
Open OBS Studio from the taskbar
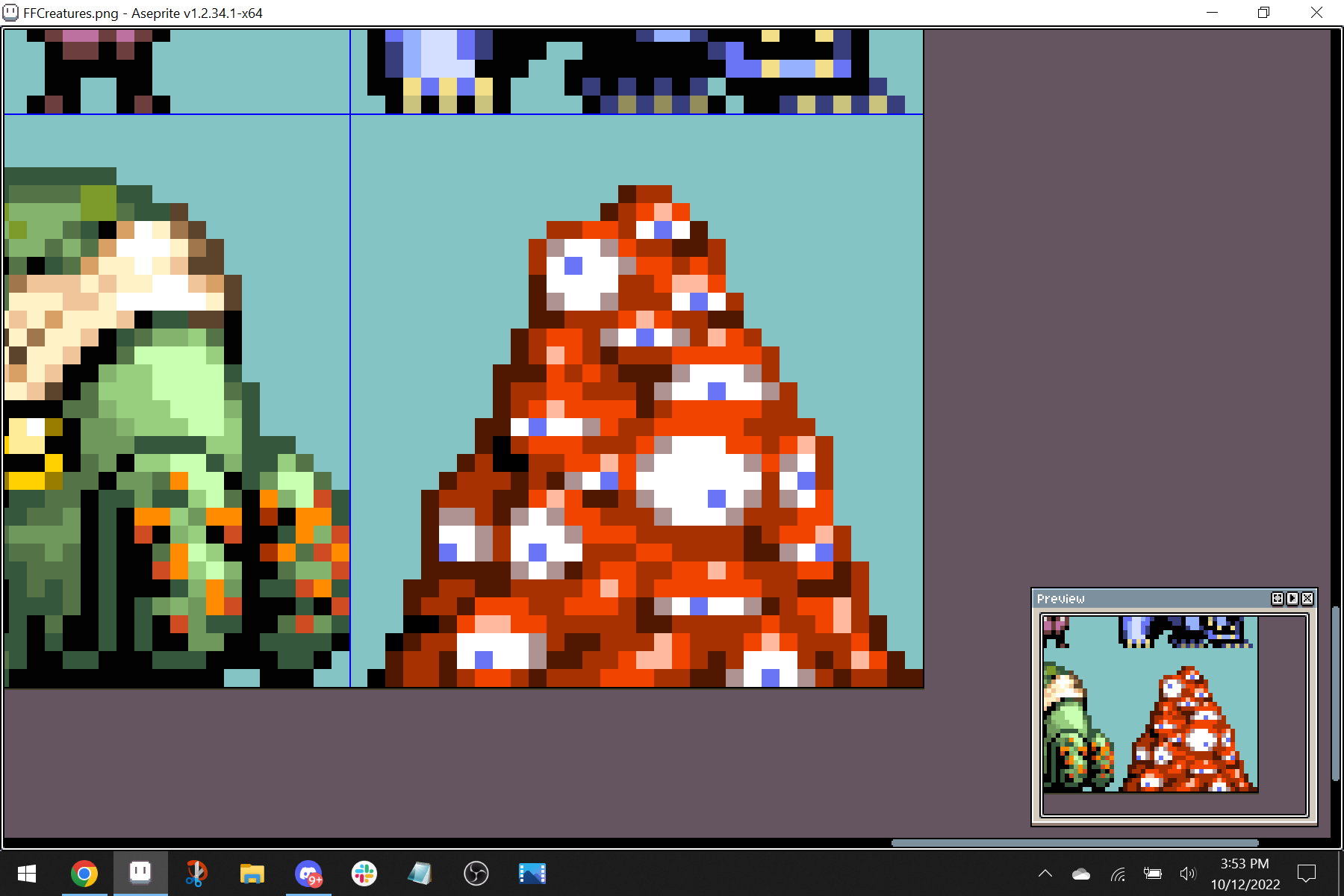click(x=476, y=874)
